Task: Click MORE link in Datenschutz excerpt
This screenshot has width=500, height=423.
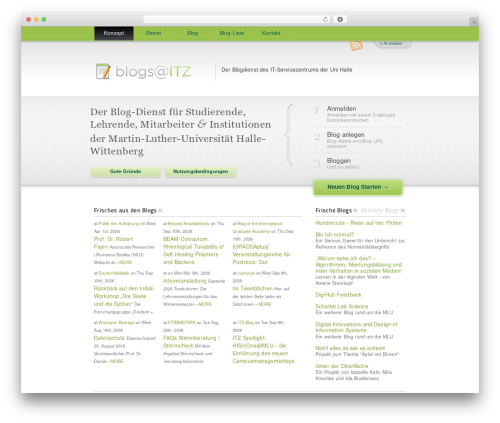Action: pyautogui.click(x=116, y=361)
